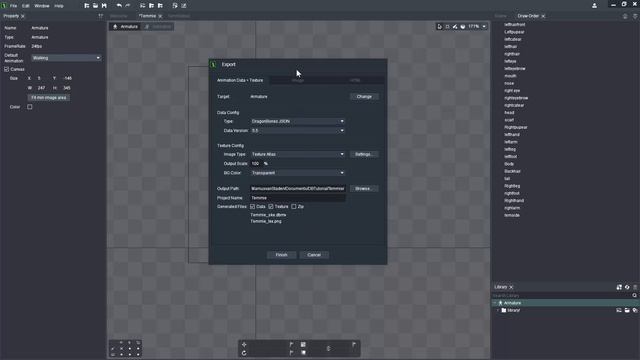Open the Default Animation dropdown

click(66, 58)
